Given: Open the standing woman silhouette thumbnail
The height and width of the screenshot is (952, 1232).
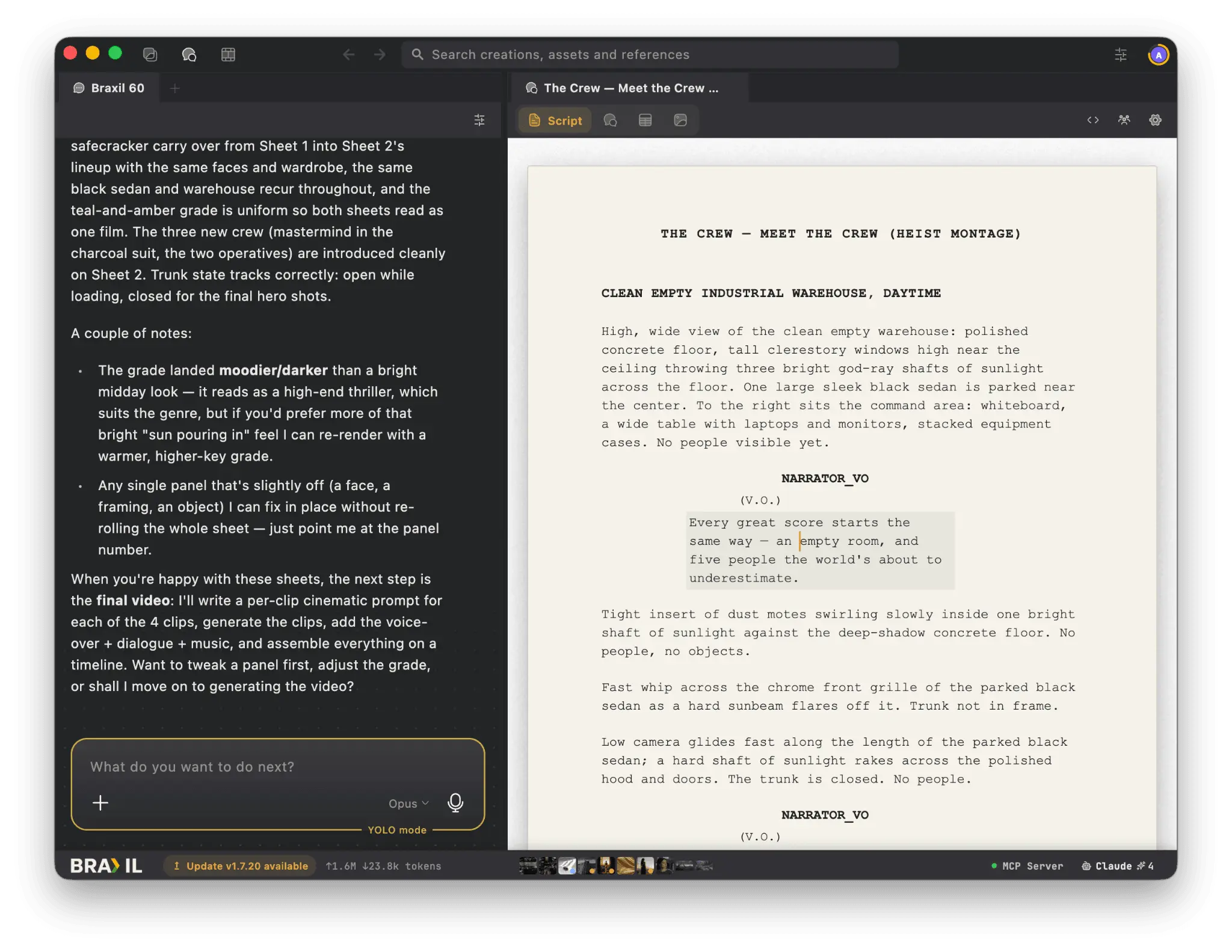Looking at the screenshot, I should pyautogui.click(x=645, y=865).
